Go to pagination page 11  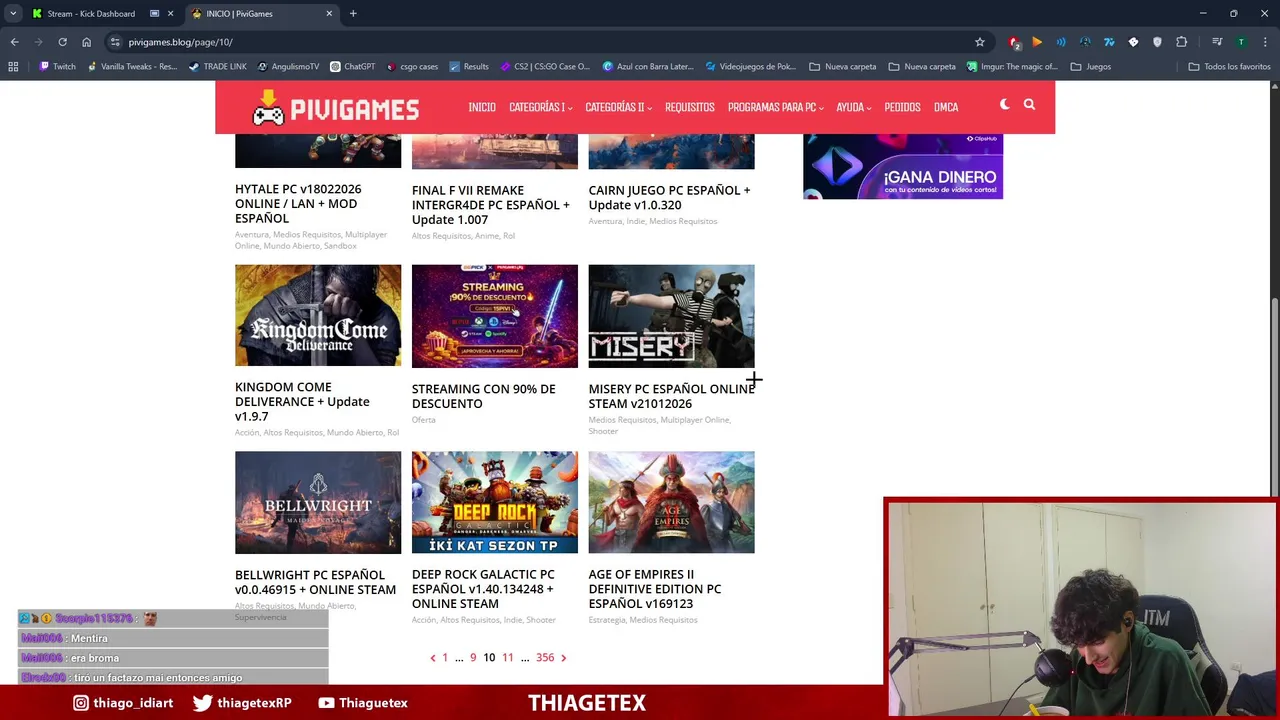(x=508, y=657)
